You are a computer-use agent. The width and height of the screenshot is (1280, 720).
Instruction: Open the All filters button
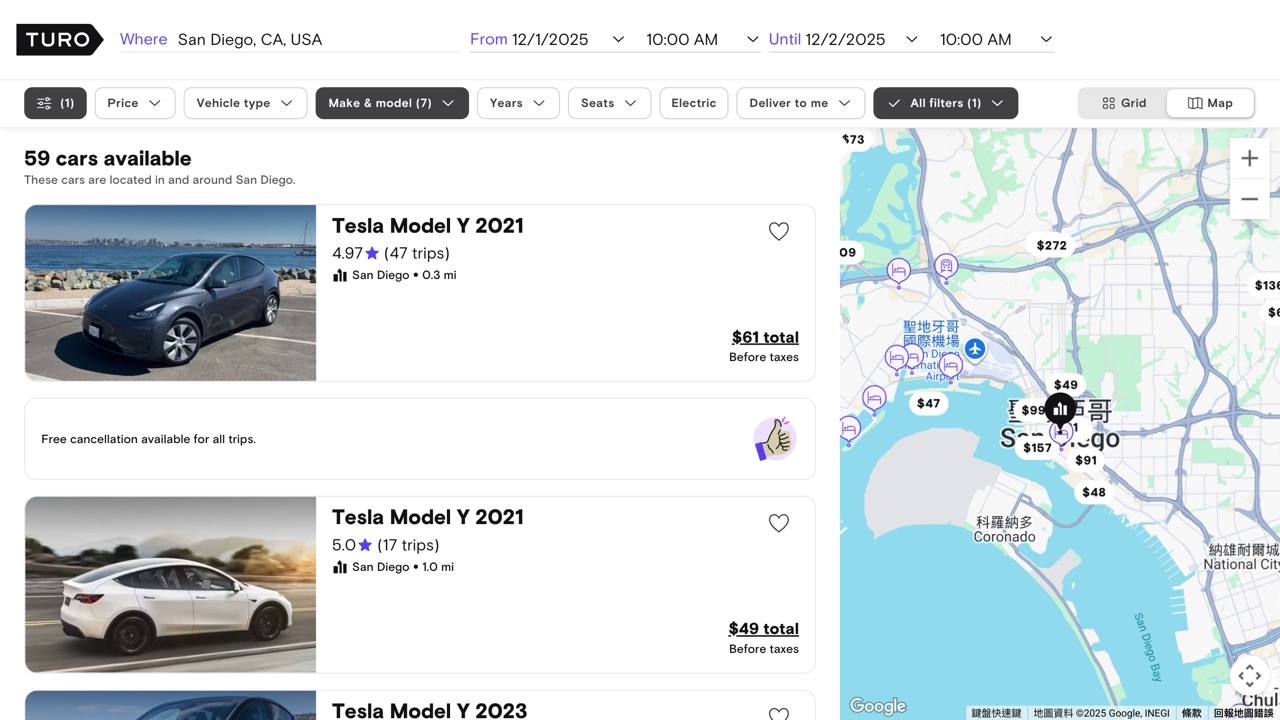pos(945,103)
